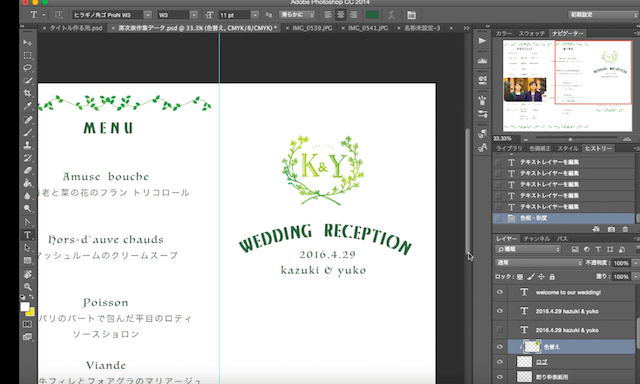Toggle lock image pixels brush icon
Viewport: 640px width, 384px height.
tap(531, 277)
